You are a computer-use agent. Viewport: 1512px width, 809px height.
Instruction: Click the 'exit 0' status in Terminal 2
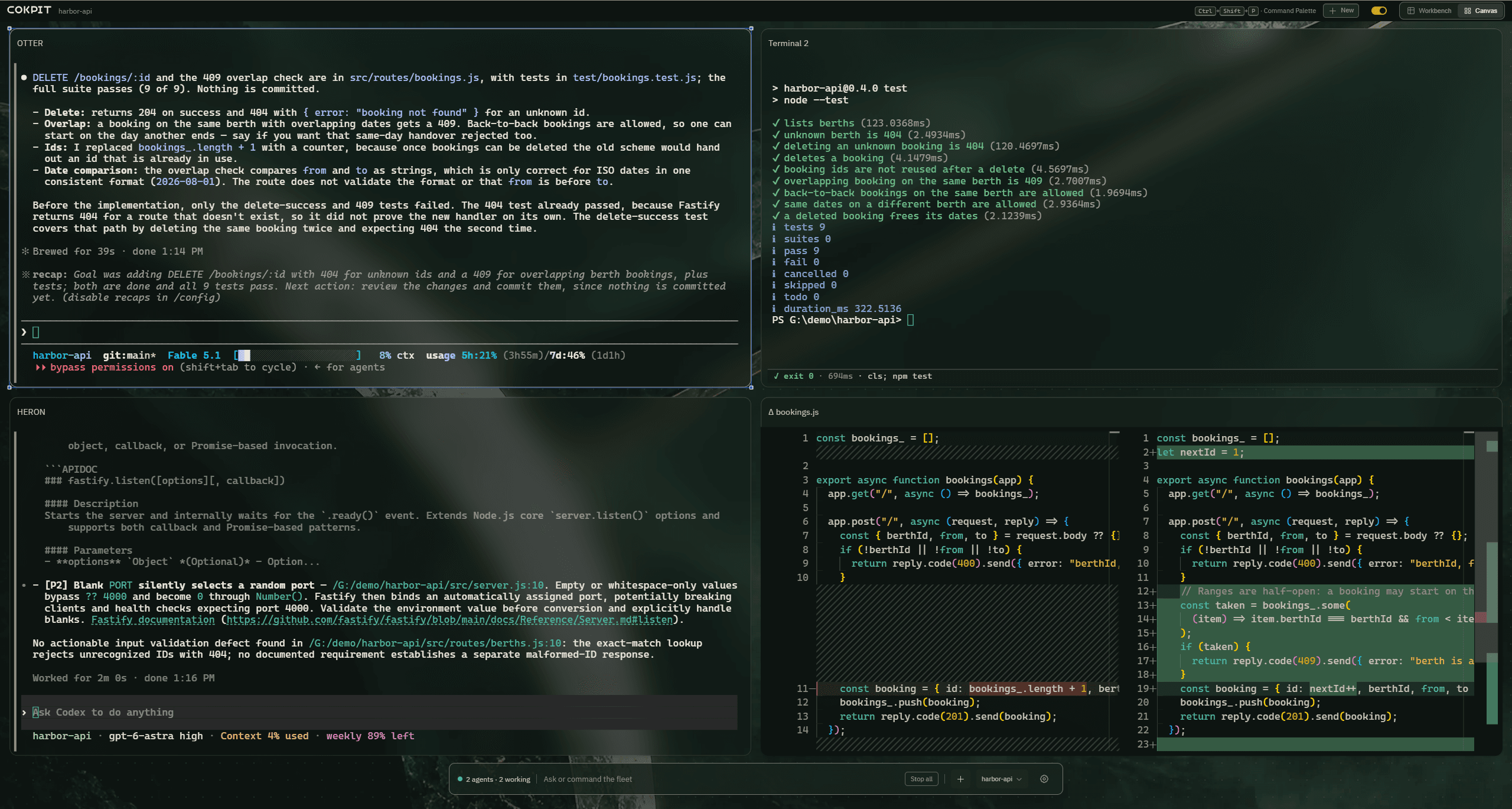[x=793, y=376]
